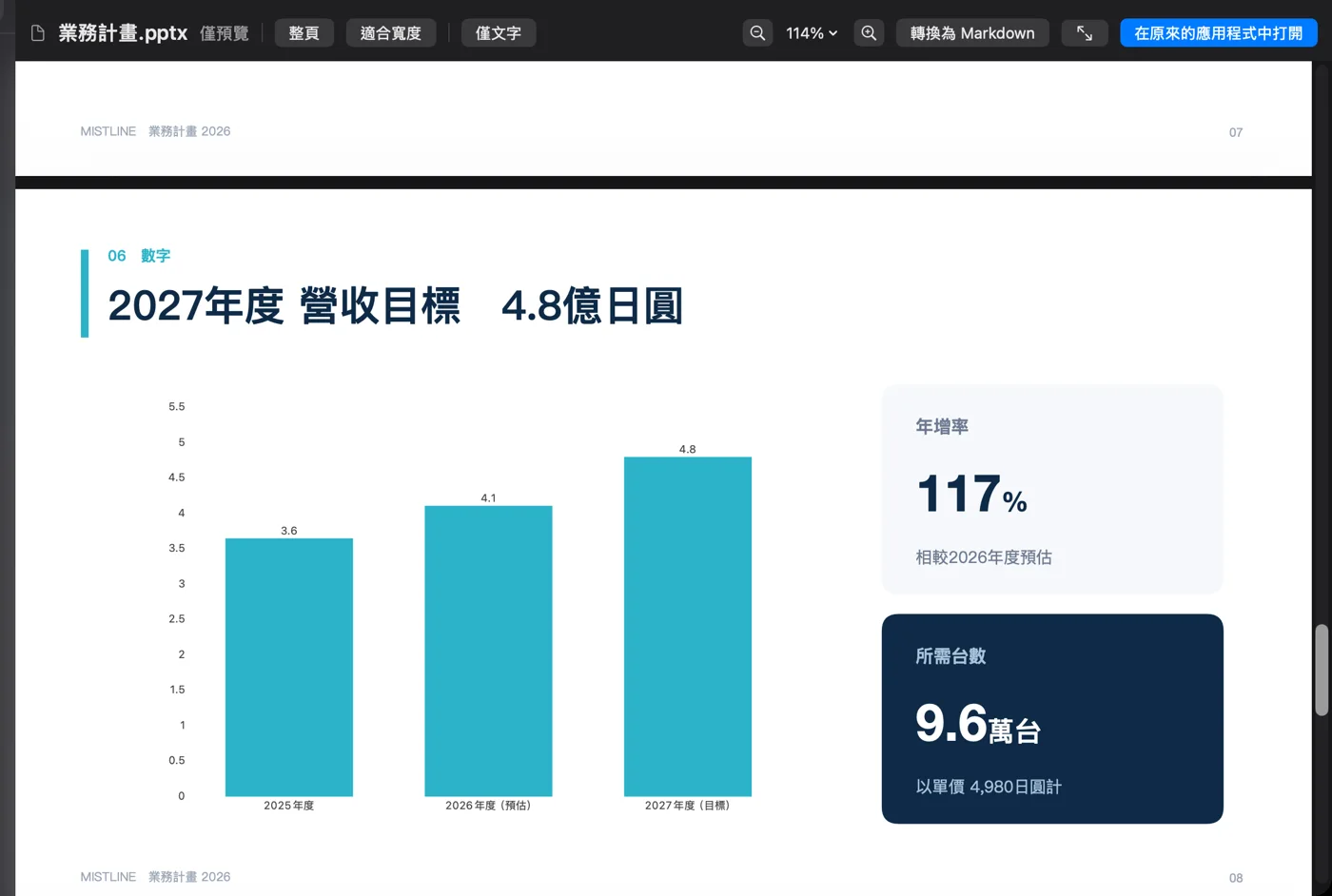
Task: Click the 2026年度（預估）bar in the chart
Action: (488, 651)
